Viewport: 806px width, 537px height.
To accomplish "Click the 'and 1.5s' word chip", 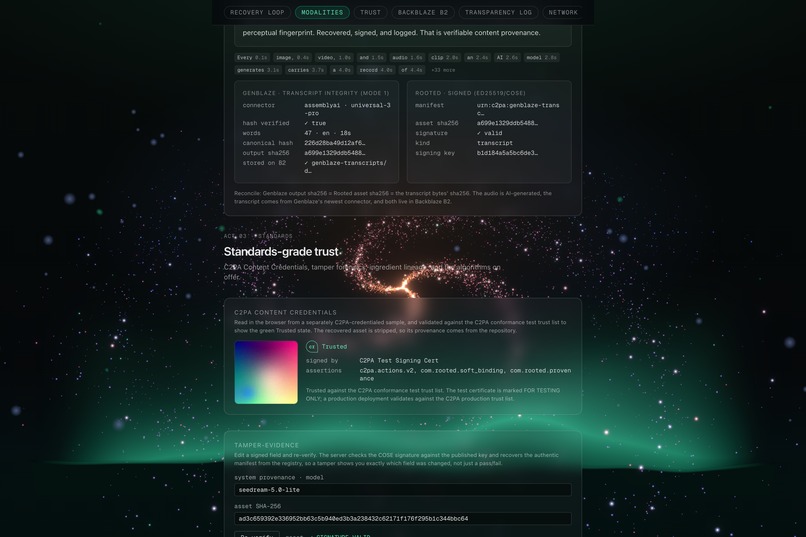I will click(x=372, y=58).
